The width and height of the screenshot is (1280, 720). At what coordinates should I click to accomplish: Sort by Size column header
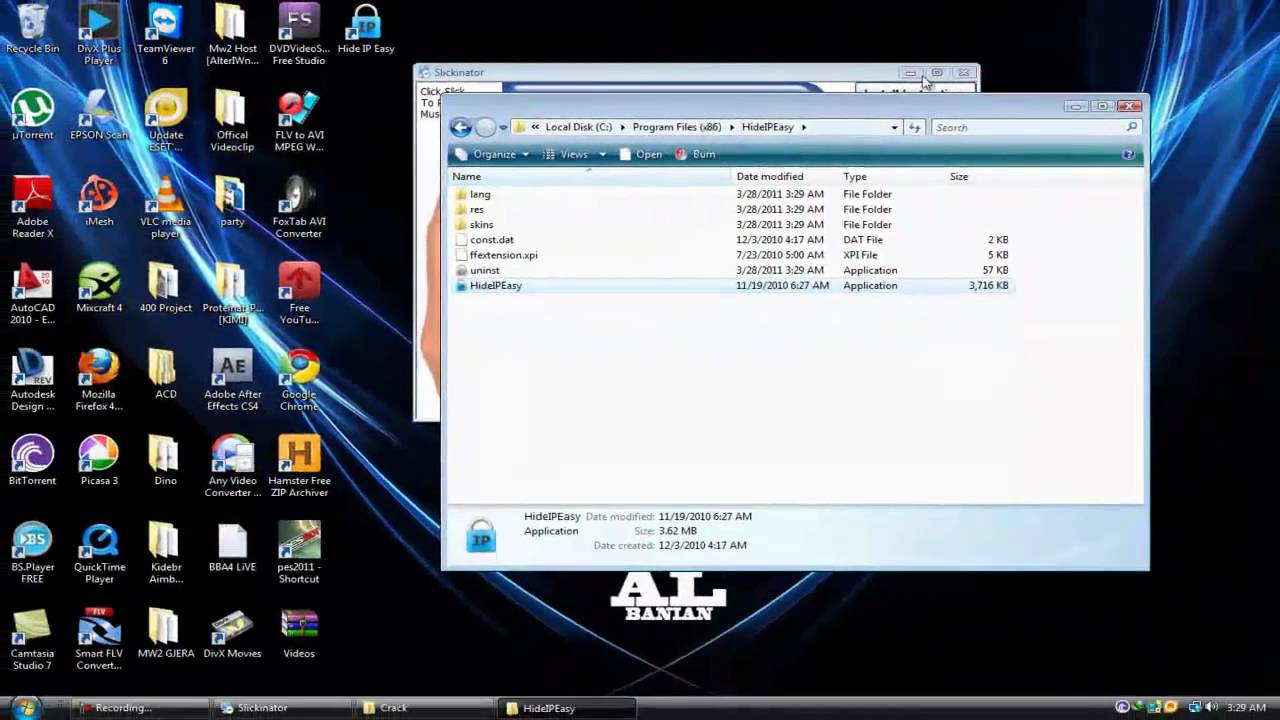pos(980,176)
